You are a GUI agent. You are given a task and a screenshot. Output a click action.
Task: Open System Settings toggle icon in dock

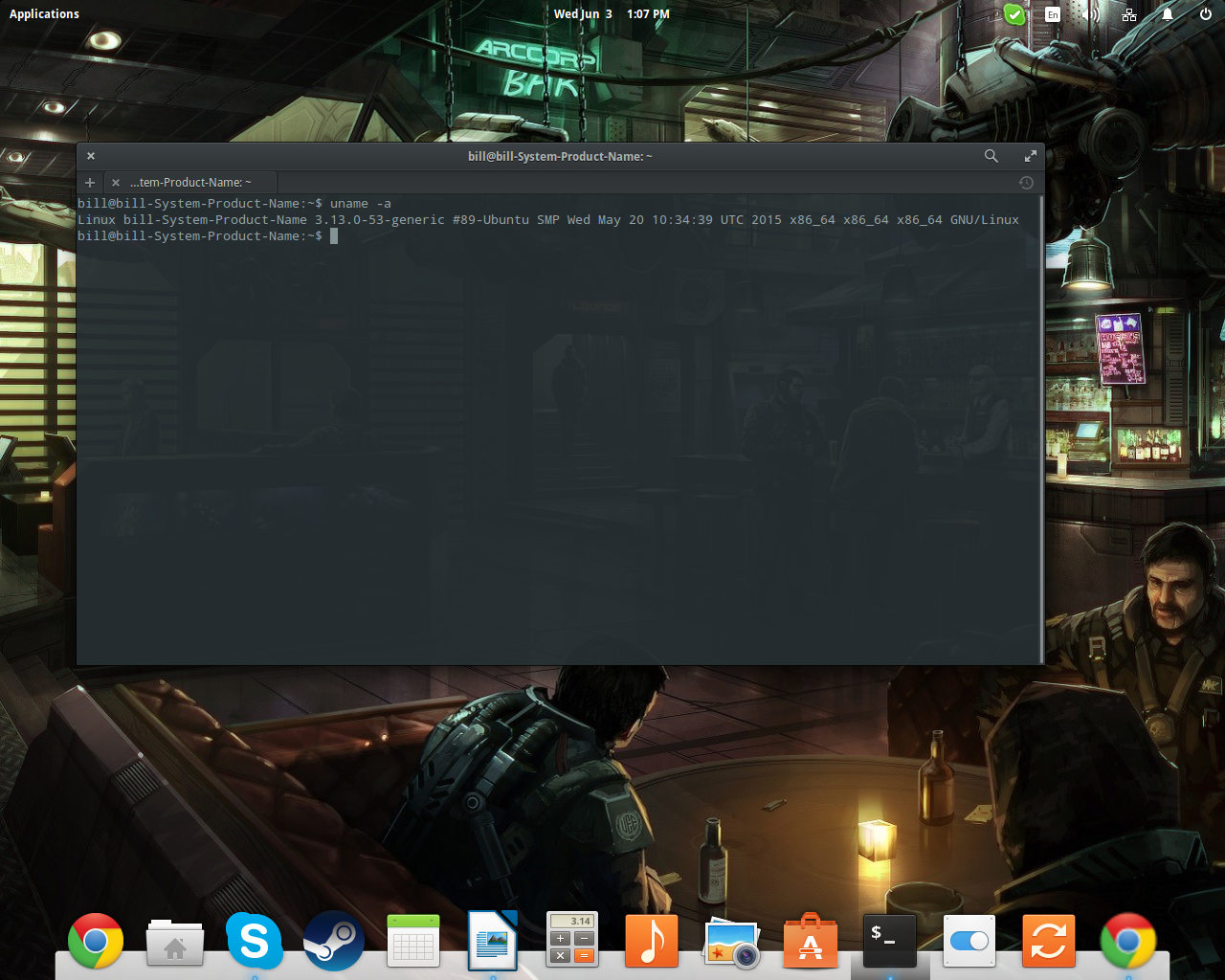(x=969, y=941)
